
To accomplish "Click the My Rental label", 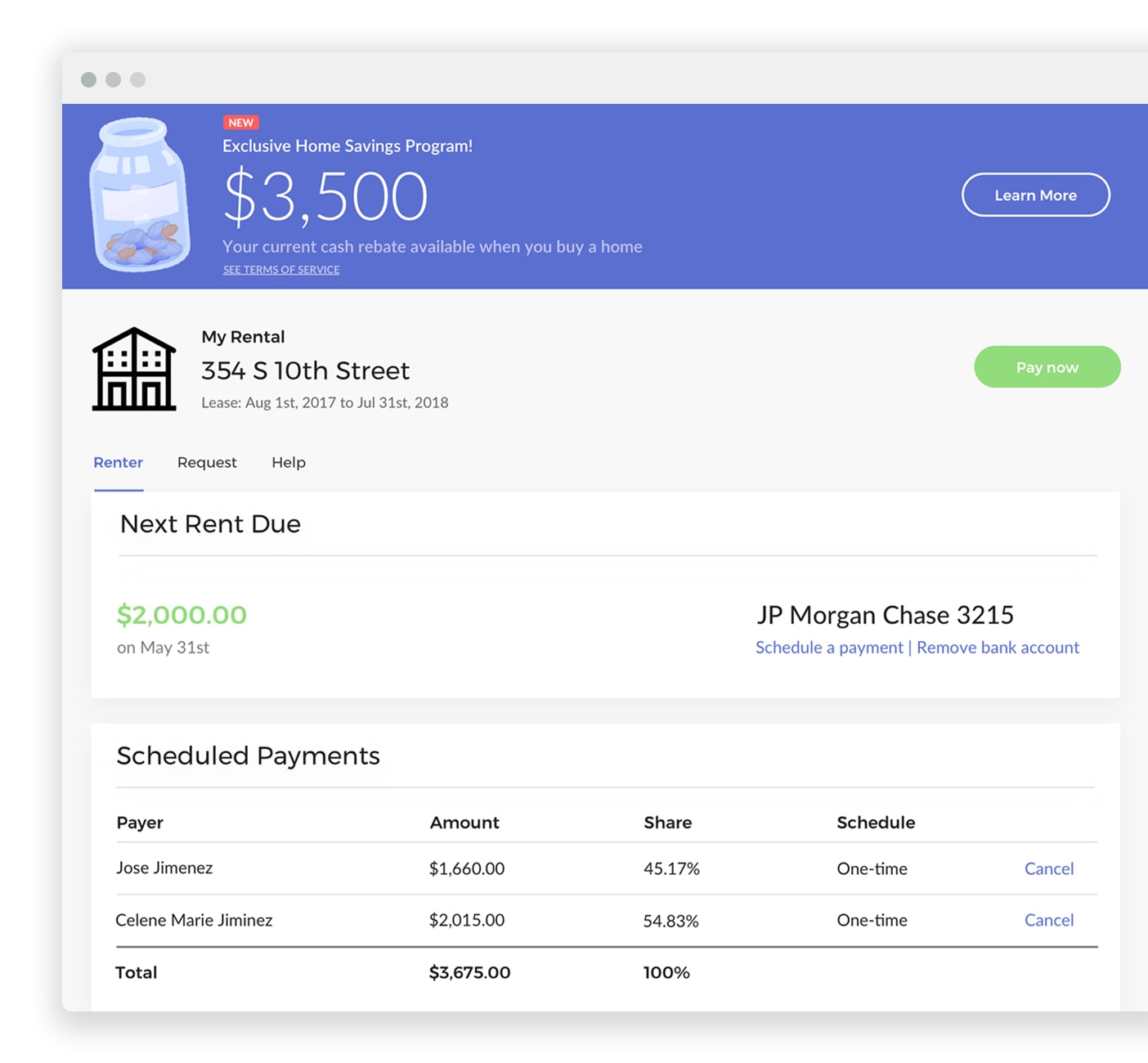I will (243, 337).
